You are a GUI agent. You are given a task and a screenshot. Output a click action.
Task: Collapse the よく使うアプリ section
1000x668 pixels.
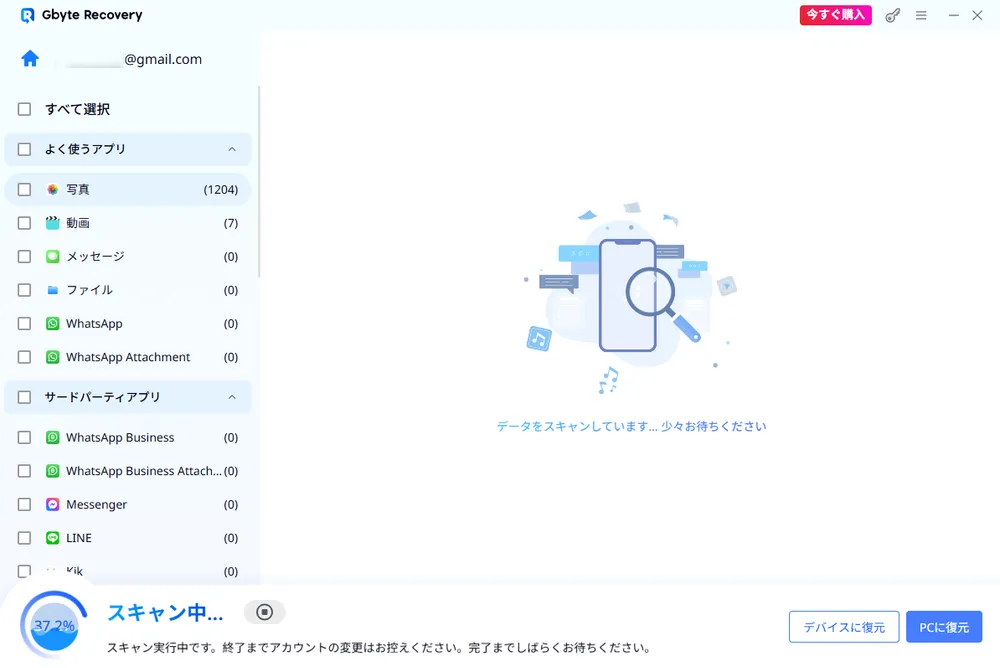(232, 148)
